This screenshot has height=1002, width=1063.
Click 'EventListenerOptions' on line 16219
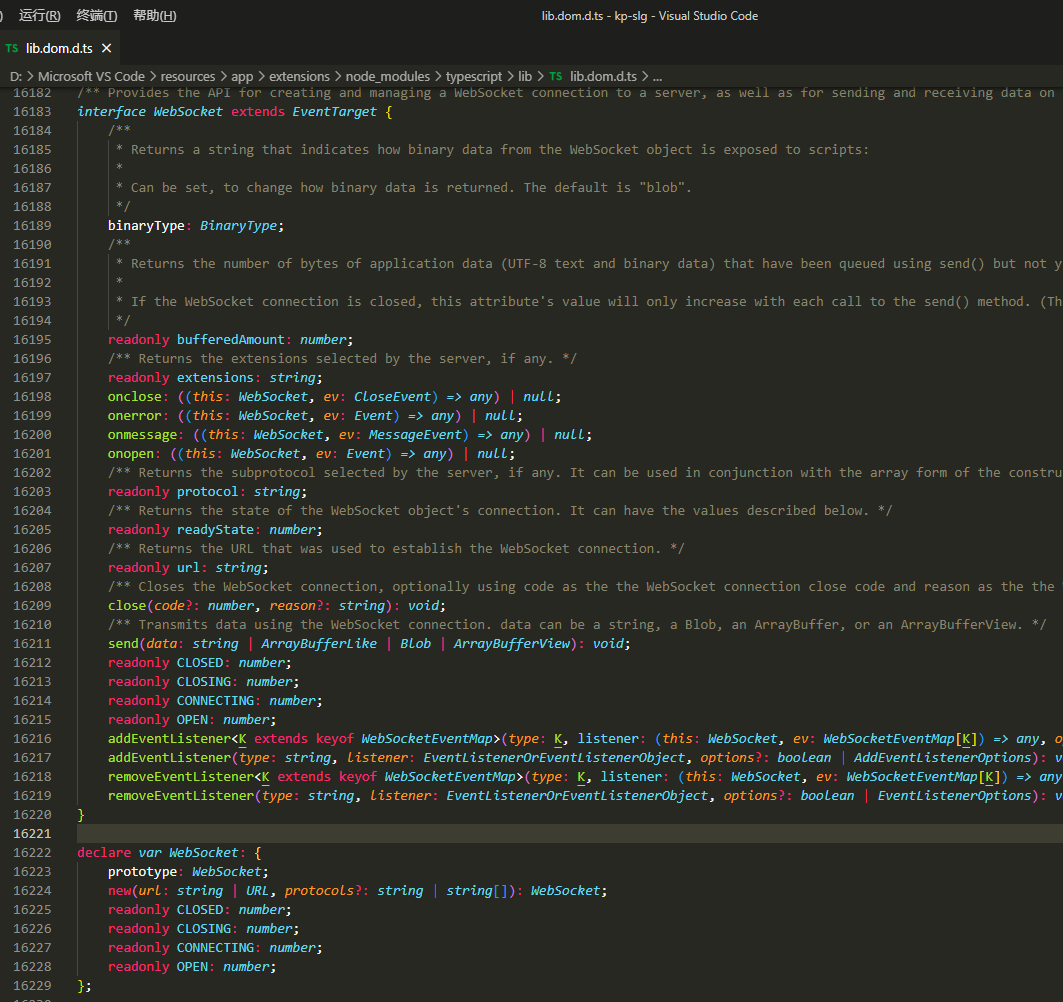(955, 795)
